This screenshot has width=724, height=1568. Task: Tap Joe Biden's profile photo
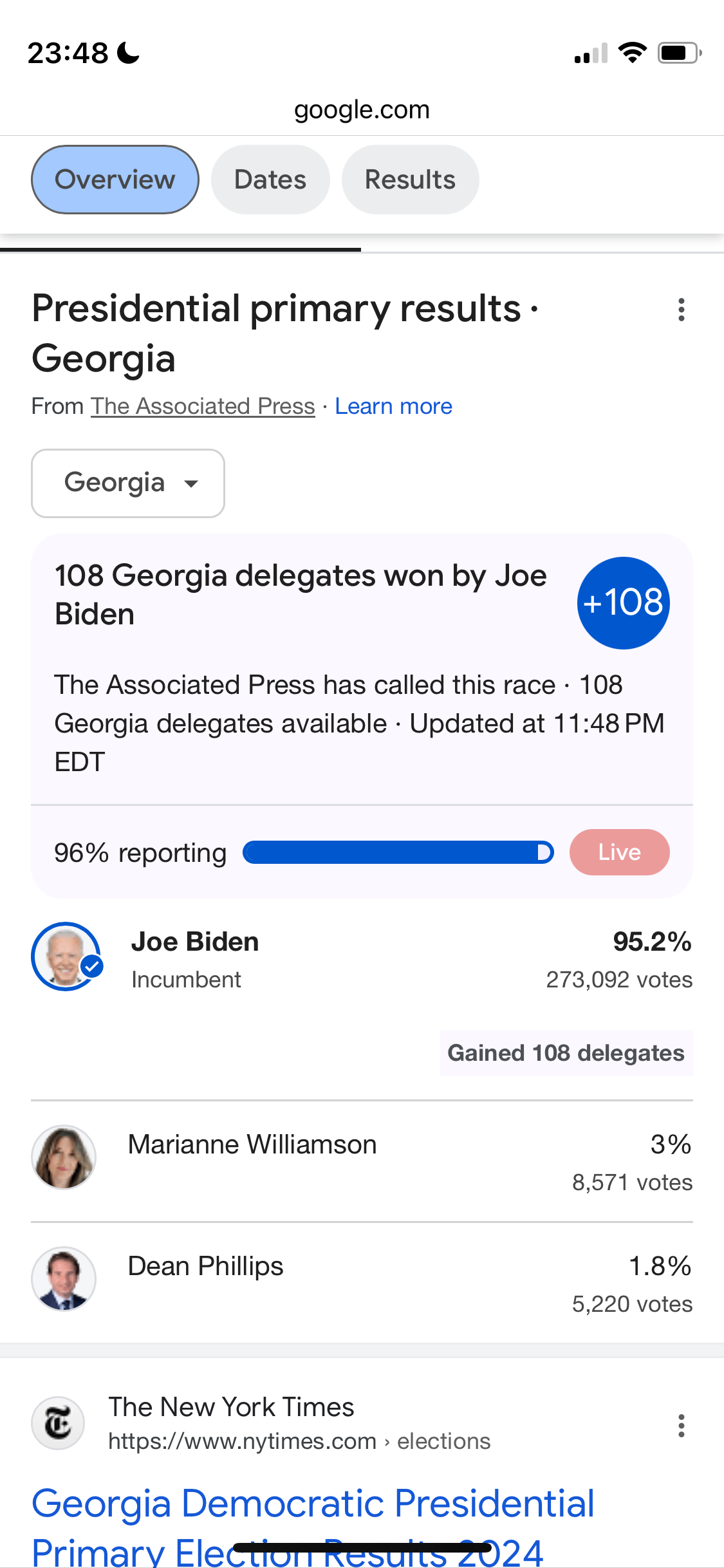pyautogui.click(x=66, y=957)
